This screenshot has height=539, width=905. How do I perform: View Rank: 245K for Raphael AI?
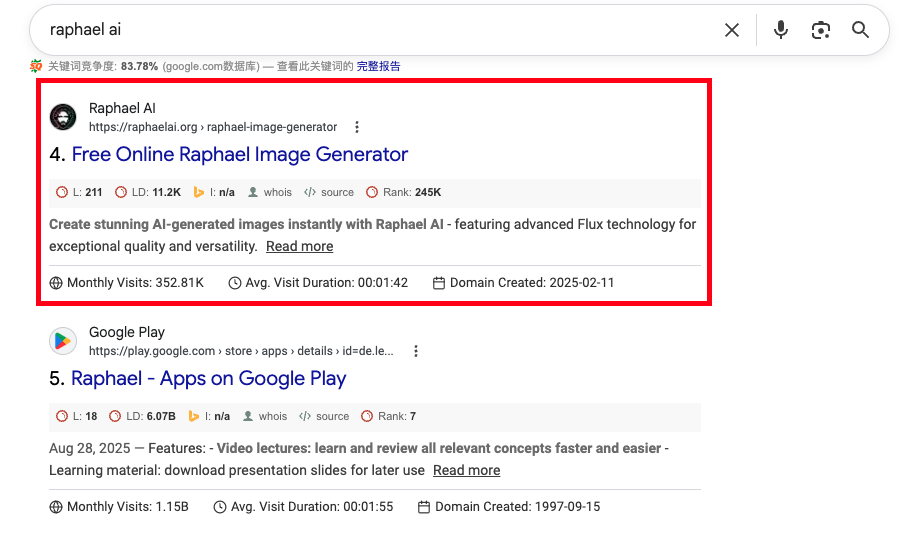[403, 192]
